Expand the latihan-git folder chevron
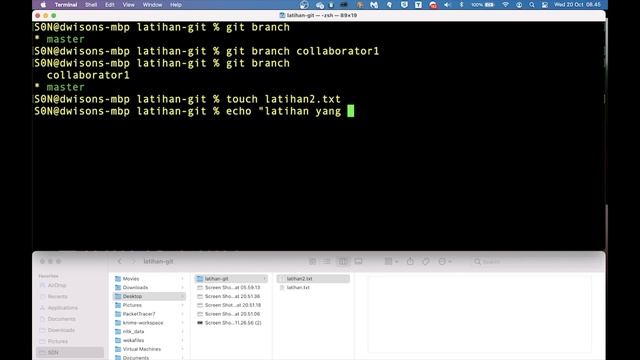The height and width of the screenshot is (360, 640). coord(264,279)
